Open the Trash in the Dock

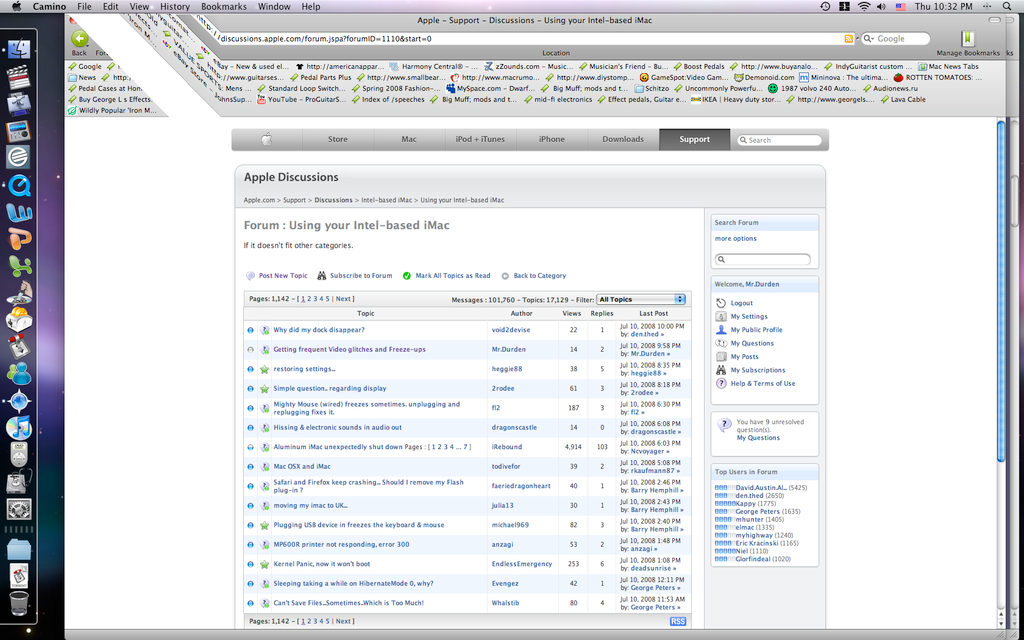[x=19, y=603]
